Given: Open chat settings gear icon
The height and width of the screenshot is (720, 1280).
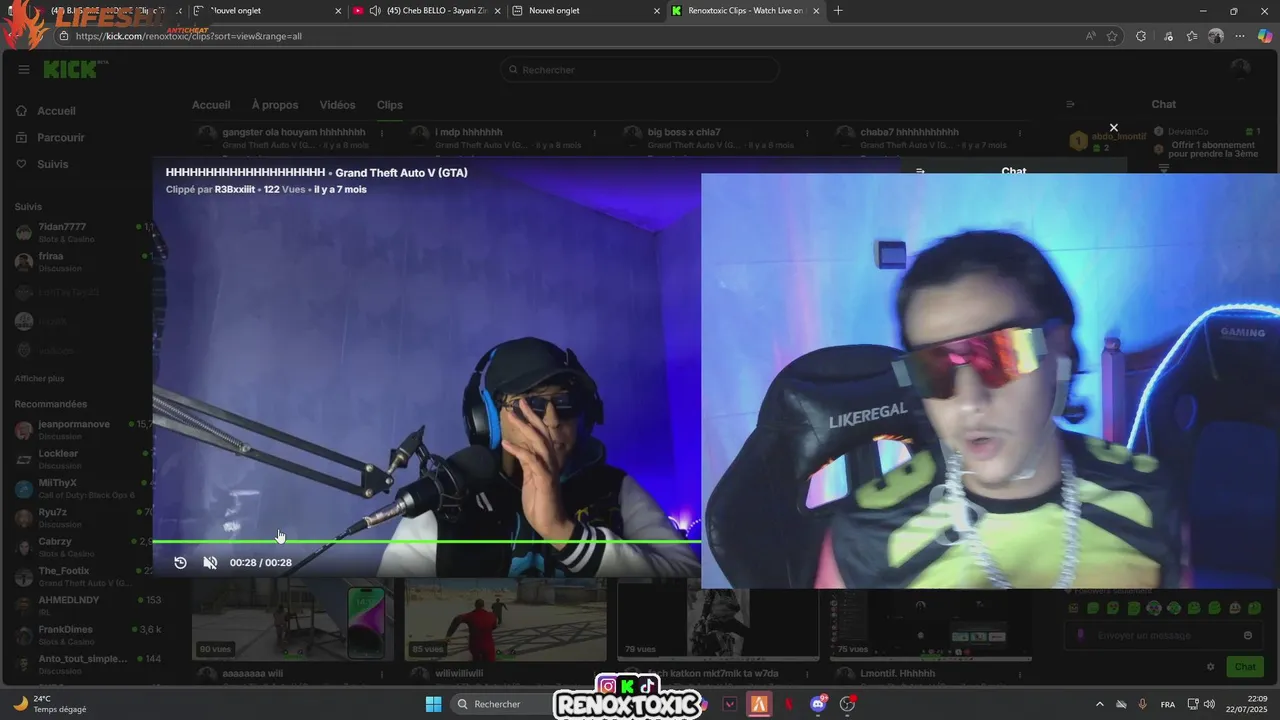Looking at the screenshot, I should pyautogui.click(x=1211, y=667).
